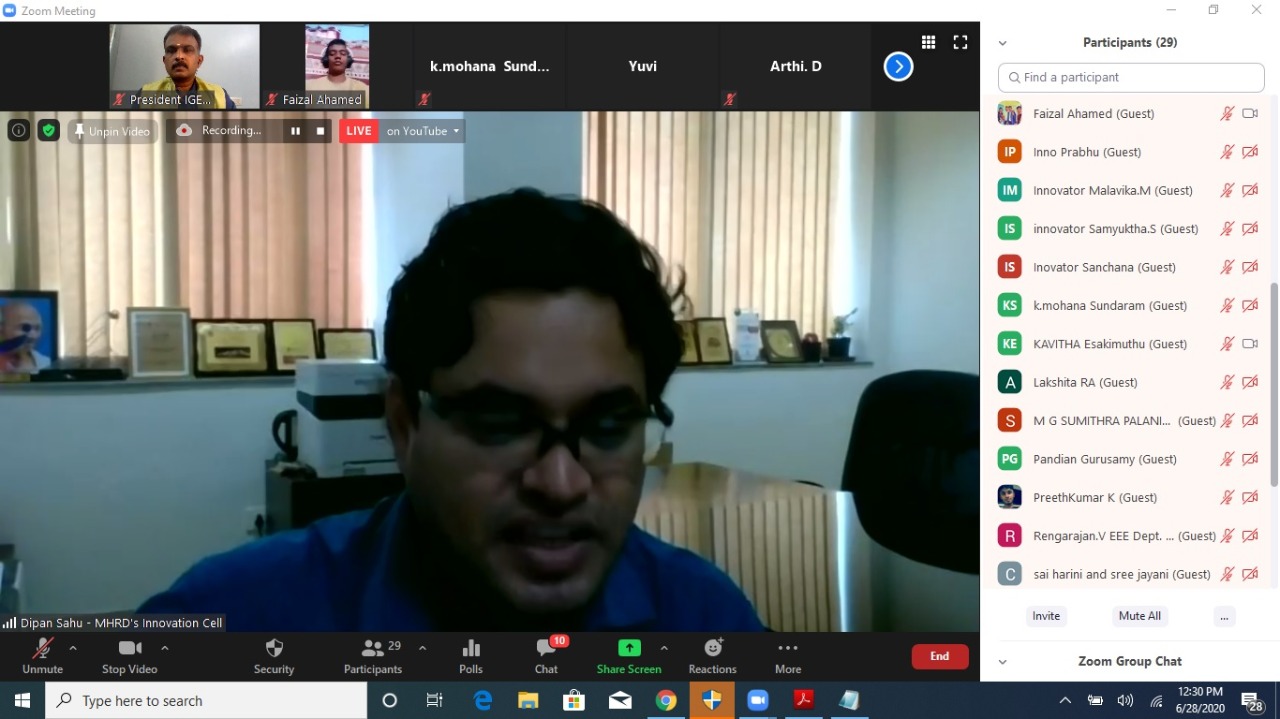
Task: Select Innovator Malavika.M participant name
Action: pyautogui.click(x=1112, y=190)
